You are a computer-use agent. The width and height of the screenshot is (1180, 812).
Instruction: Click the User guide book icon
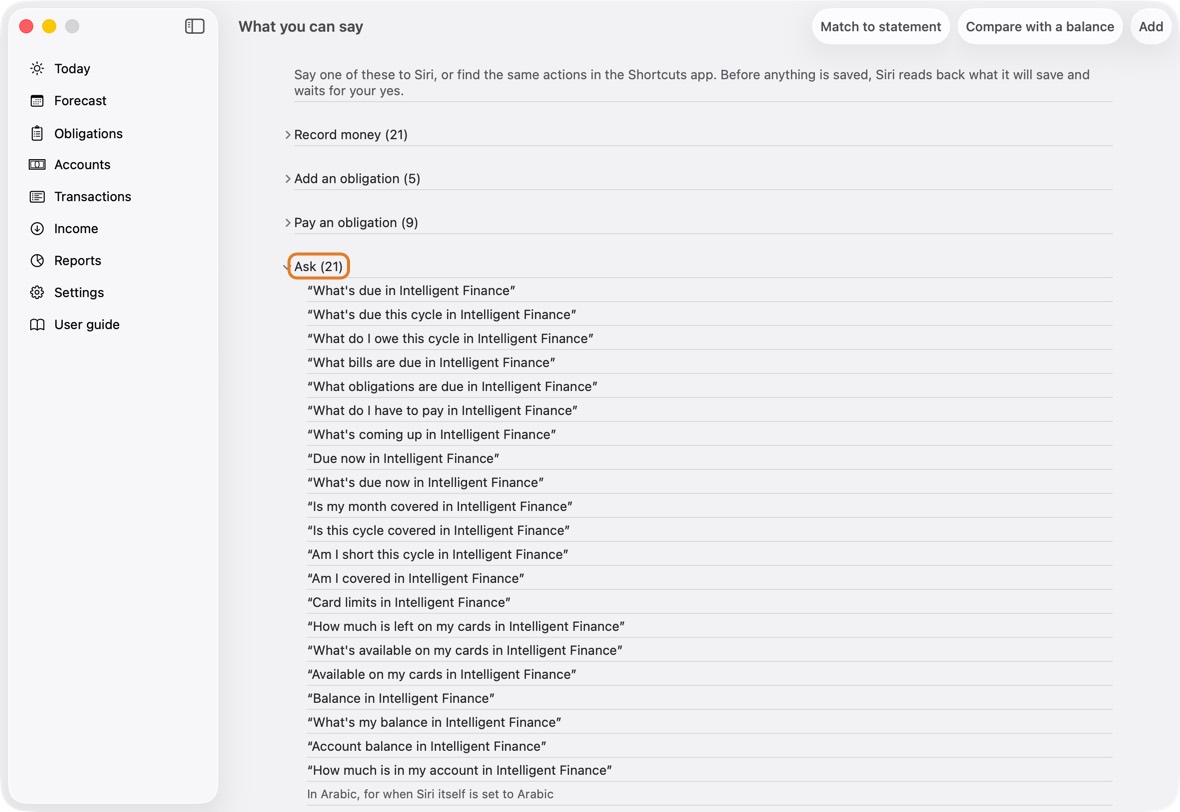[x=37, y=324]
